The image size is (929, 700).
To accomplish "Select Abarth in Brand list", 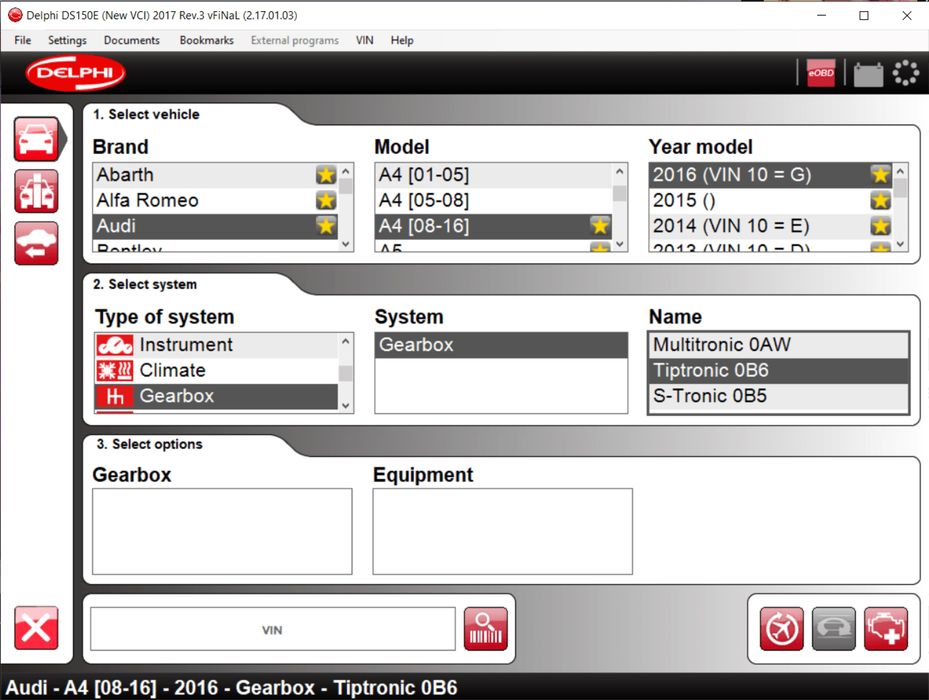I will (215, 175).
